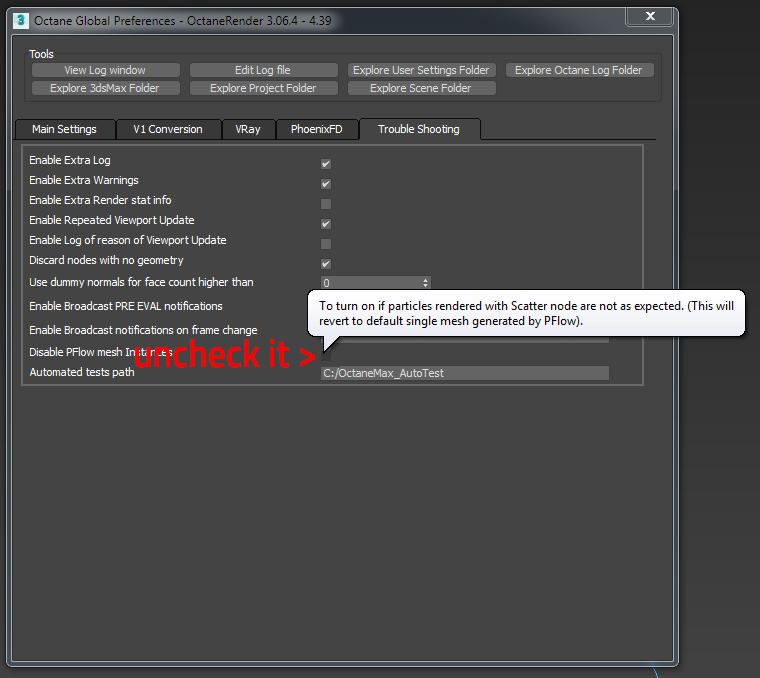Click Explore Octane Log Folder button
This screenshot has height=678, width=760.
tap(579, 70)
